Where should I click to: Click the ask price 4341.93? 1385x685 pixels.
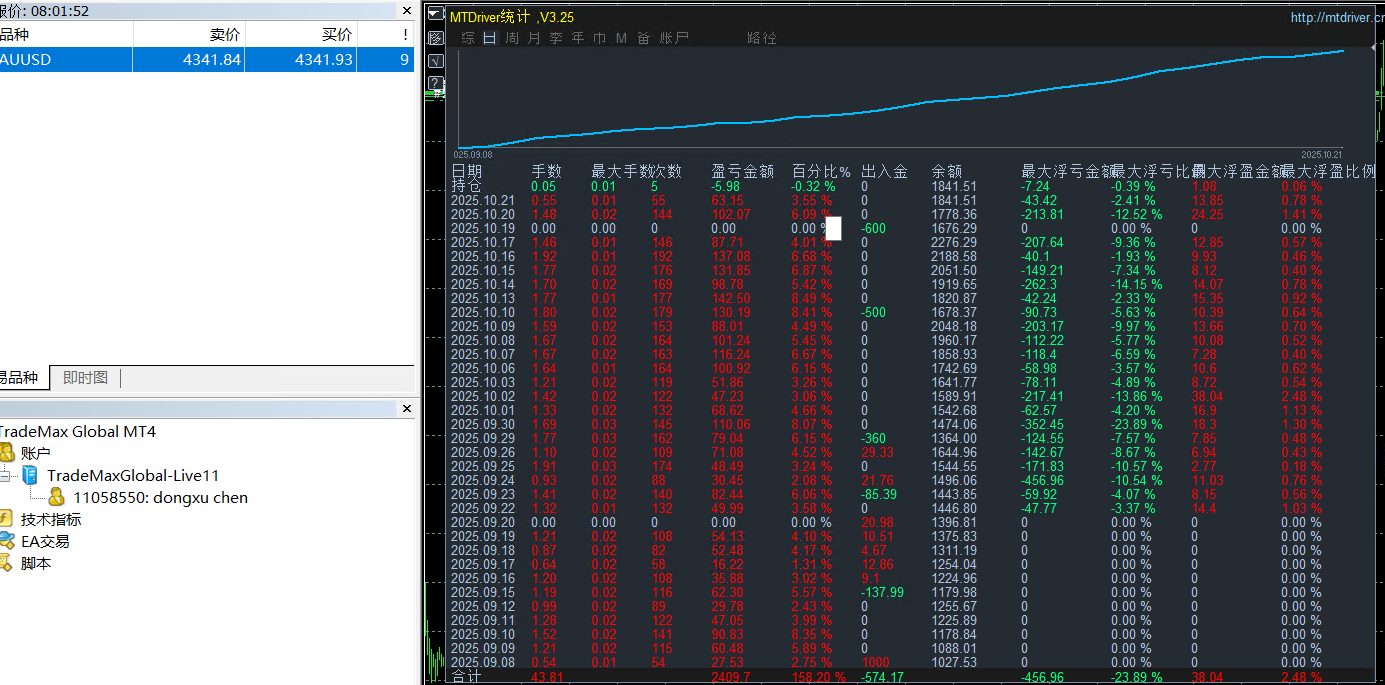tap(323, 60)
